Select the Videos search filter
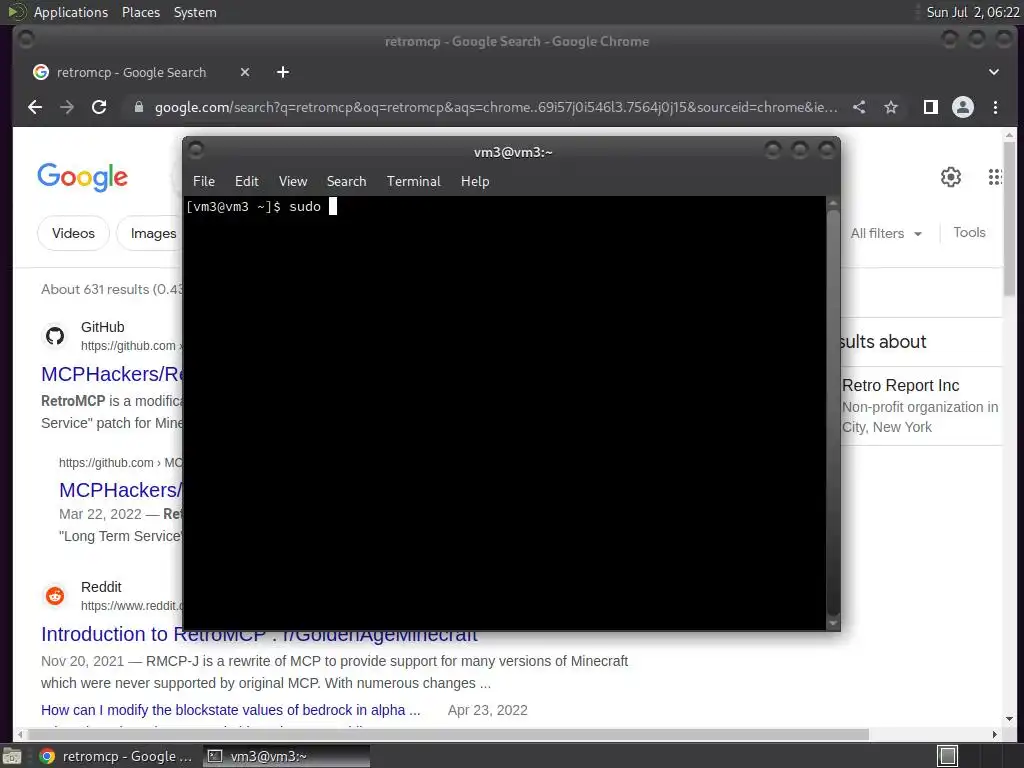 coord(73,233)
